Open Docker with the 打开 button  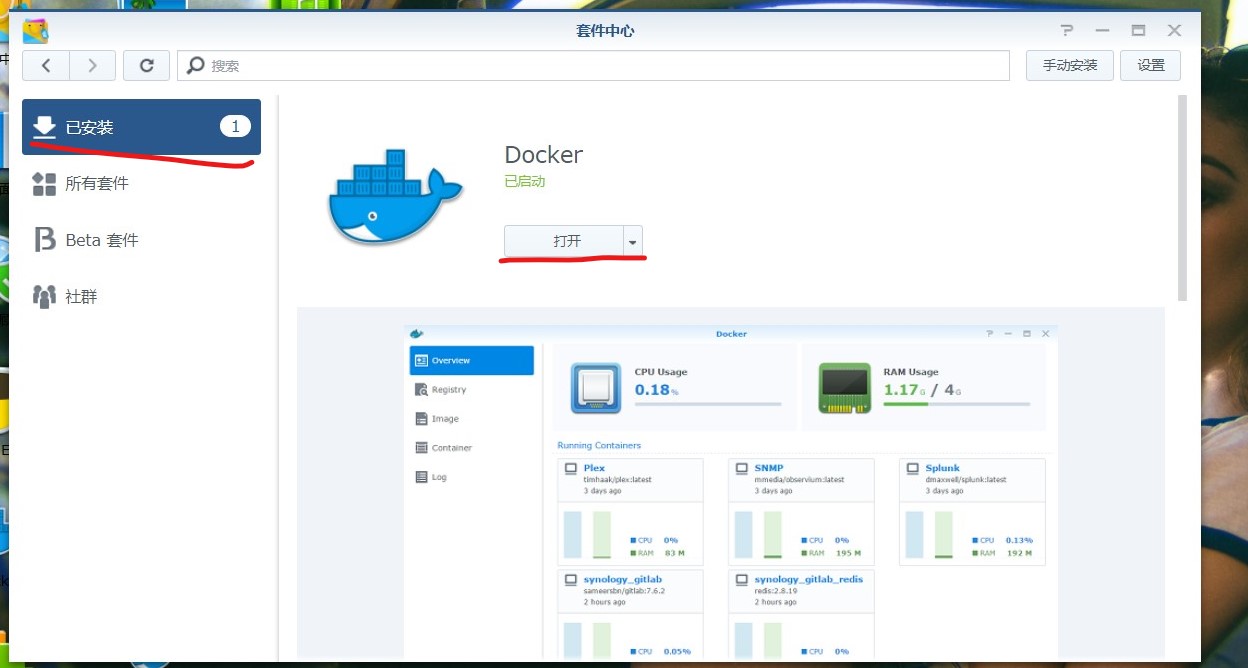563,241
